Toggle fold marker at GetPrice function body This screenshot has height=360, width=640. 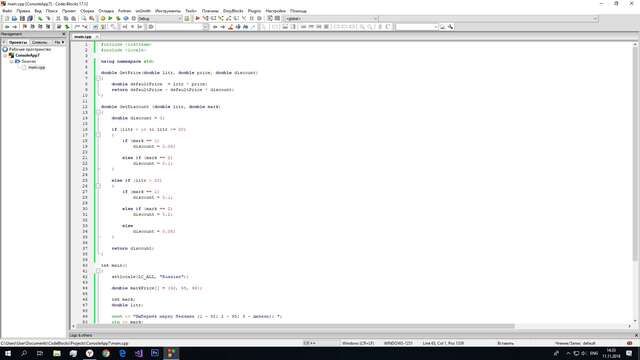coord(98,78)
